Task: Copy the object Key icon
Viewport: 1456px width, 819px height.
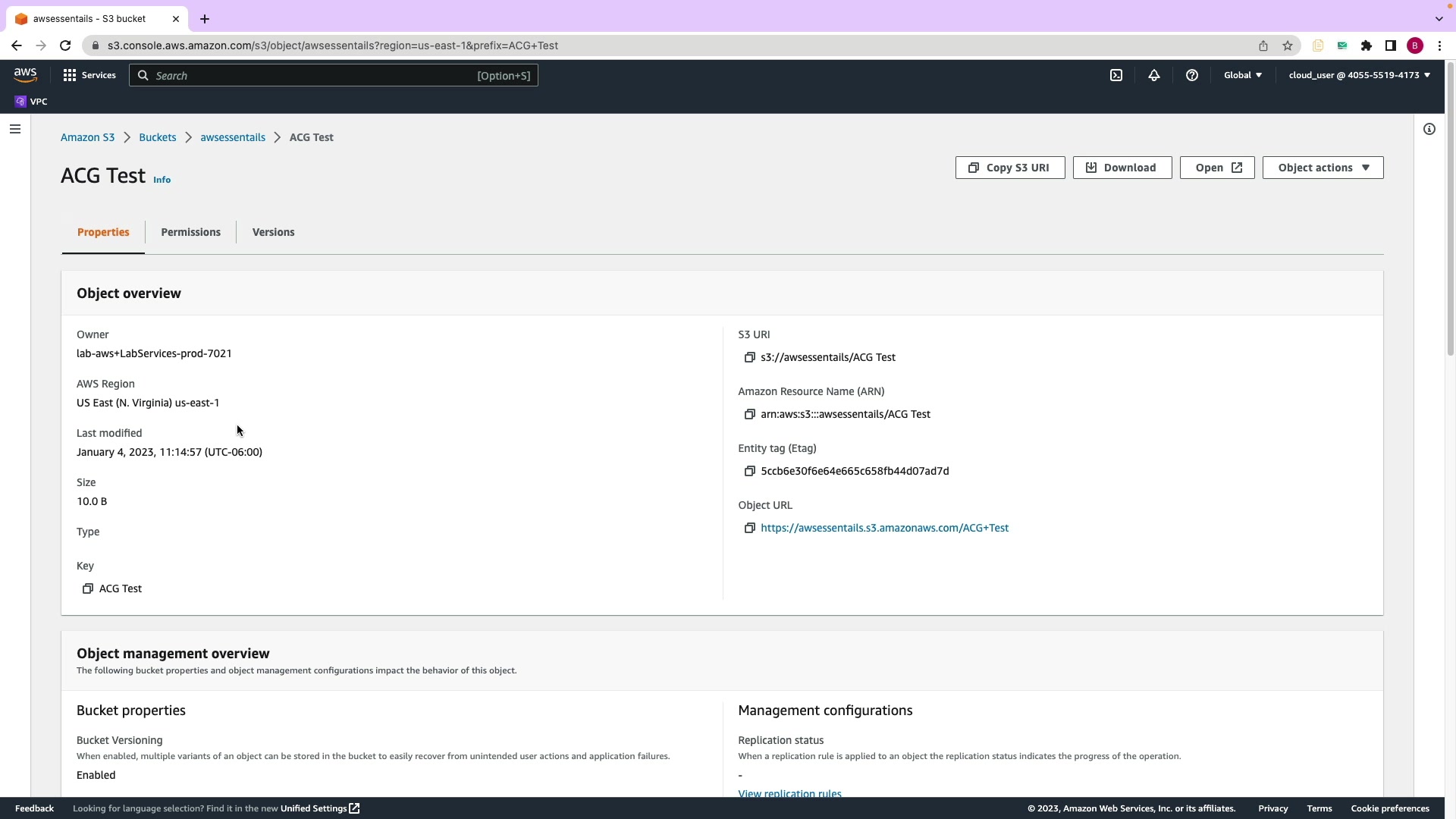Action: pos(88,588)
